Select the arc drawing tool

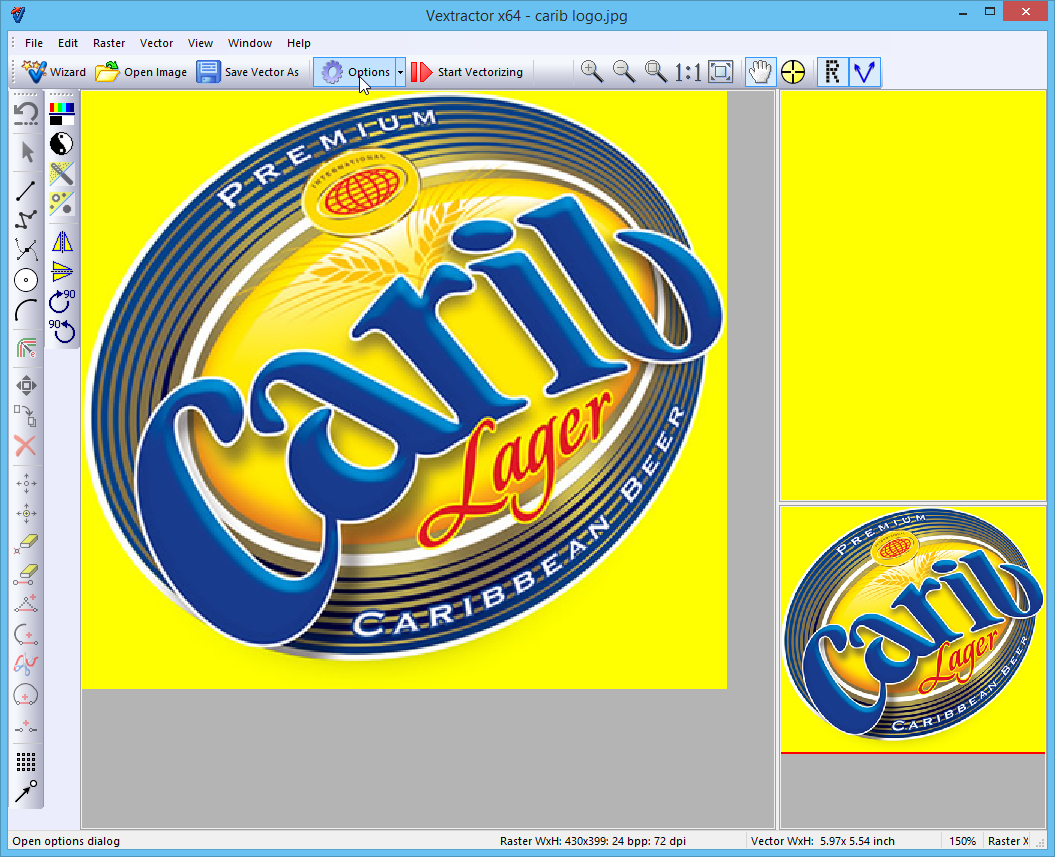click(x=26, y=311)
